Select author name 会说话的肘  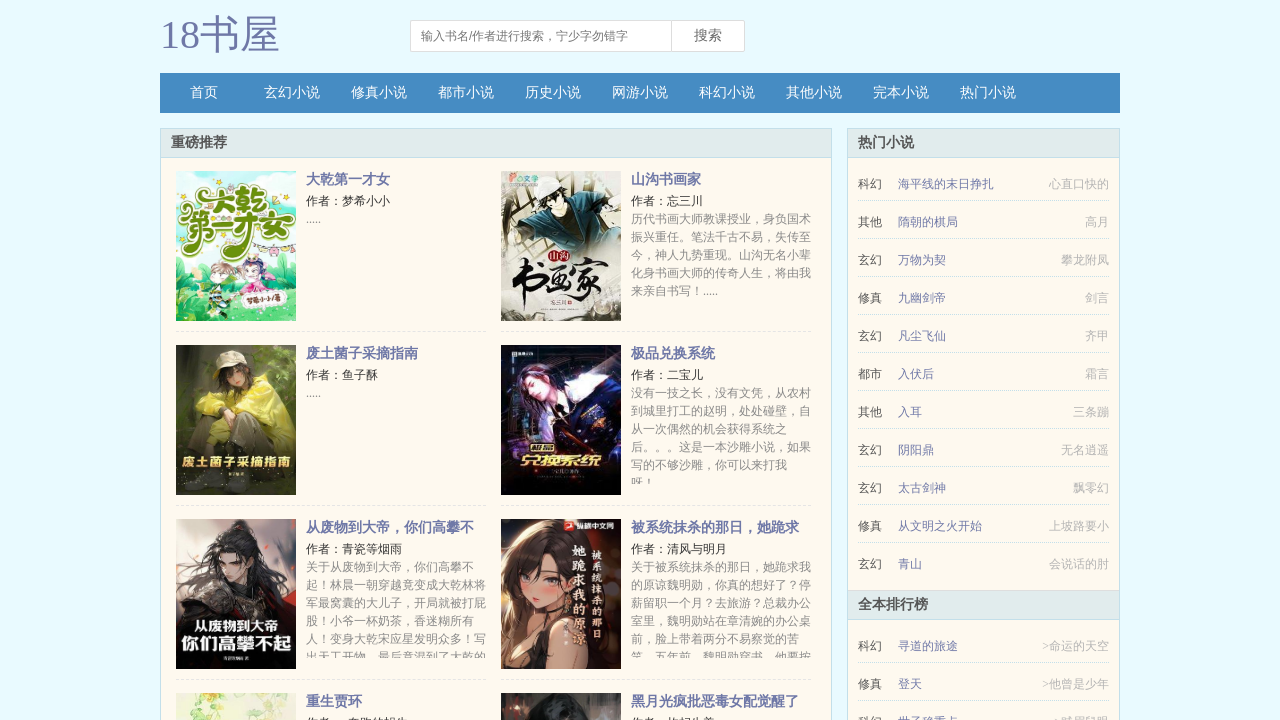tap(1079, 564)
